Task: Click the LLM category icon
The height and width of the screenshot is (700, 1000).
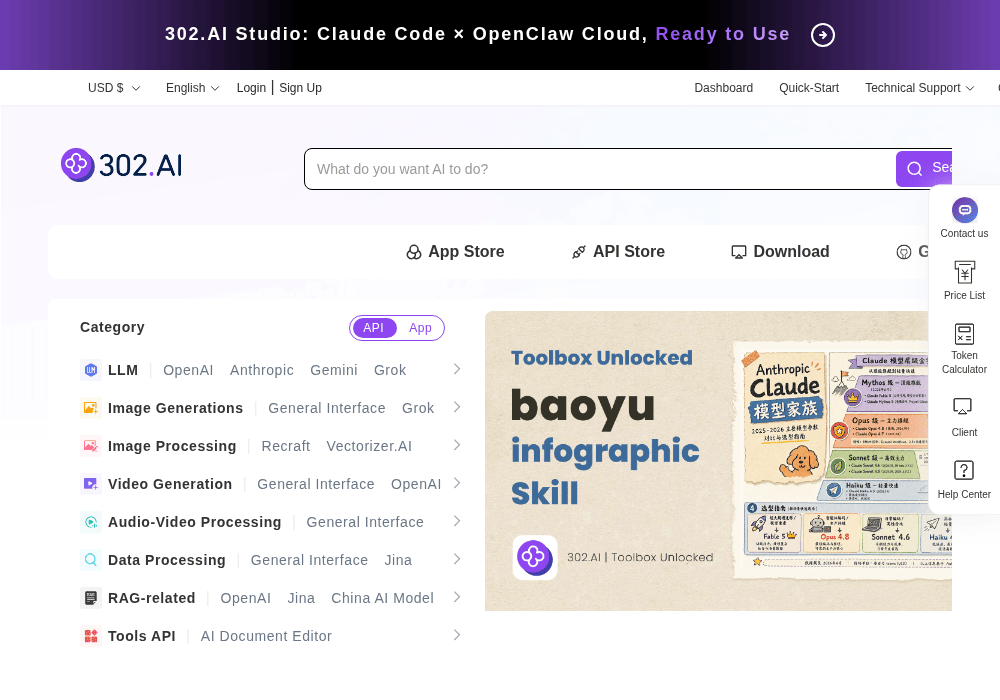Action: [91, 370]
